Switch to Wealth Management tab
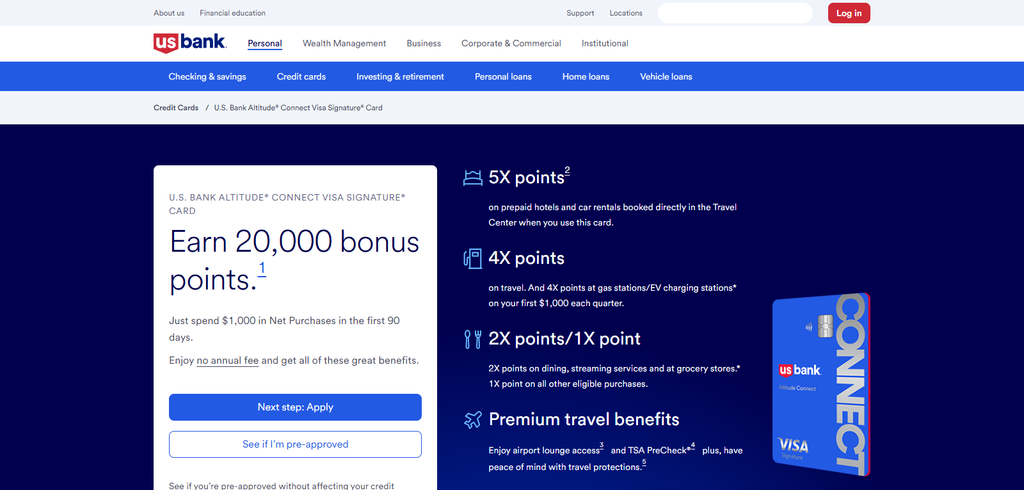Image resolution: width=1024 pixels, height=490 pixels. click(x=344, y=44)
